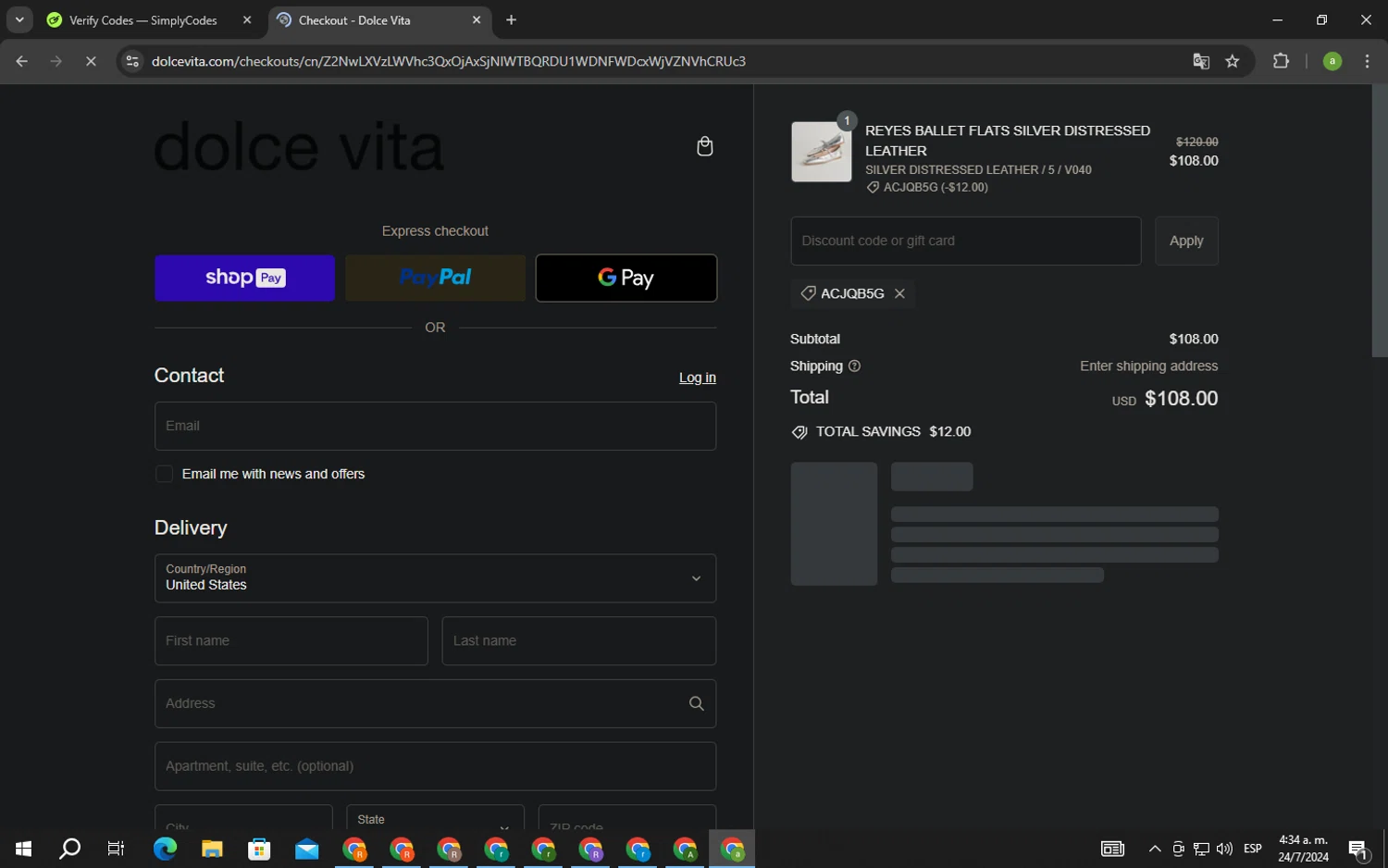Open the Windows Start menu
The image size is (1388, 868).
[23, 849]
